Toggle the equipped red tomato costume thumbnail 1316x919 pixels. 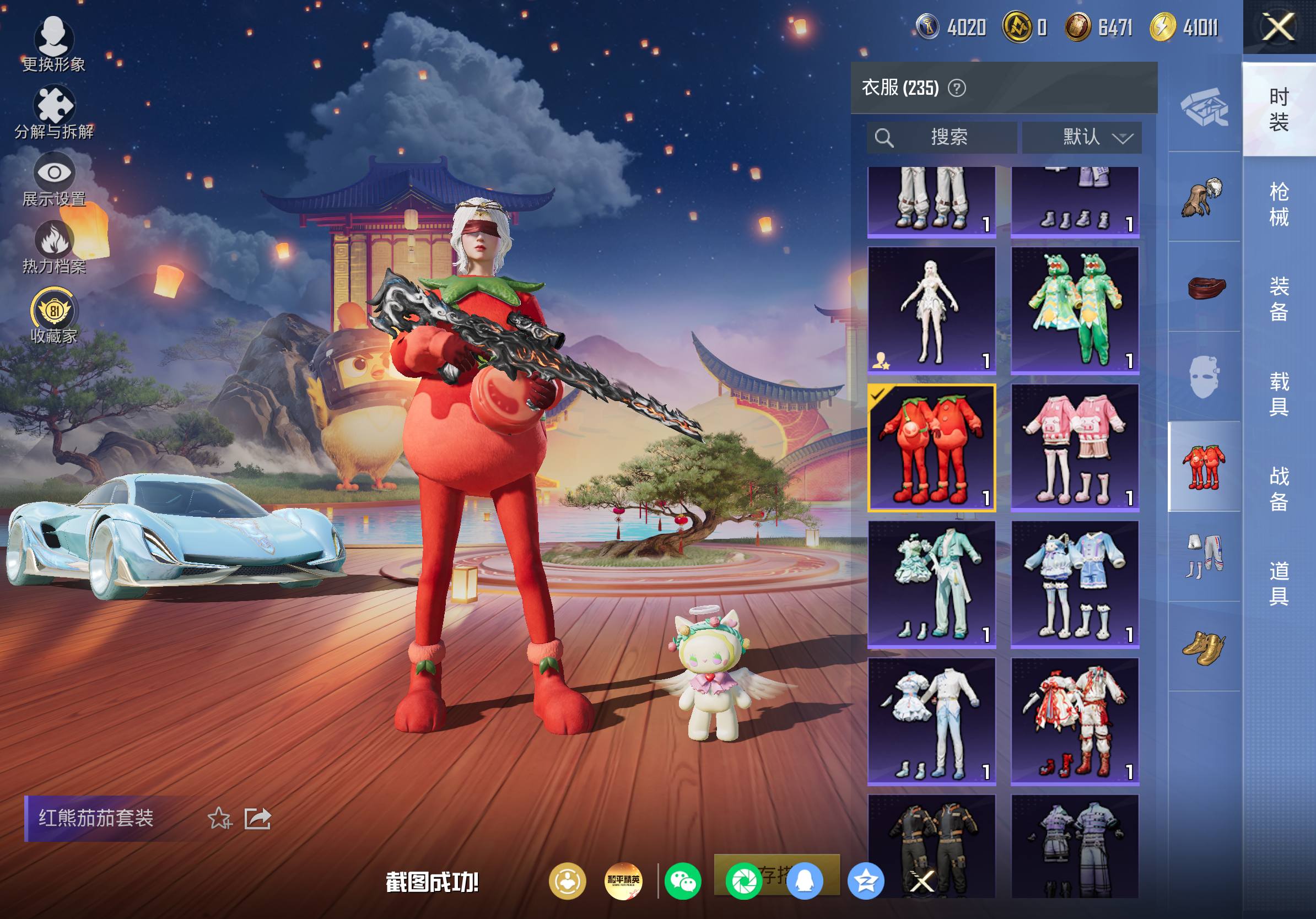coord(931,447)
